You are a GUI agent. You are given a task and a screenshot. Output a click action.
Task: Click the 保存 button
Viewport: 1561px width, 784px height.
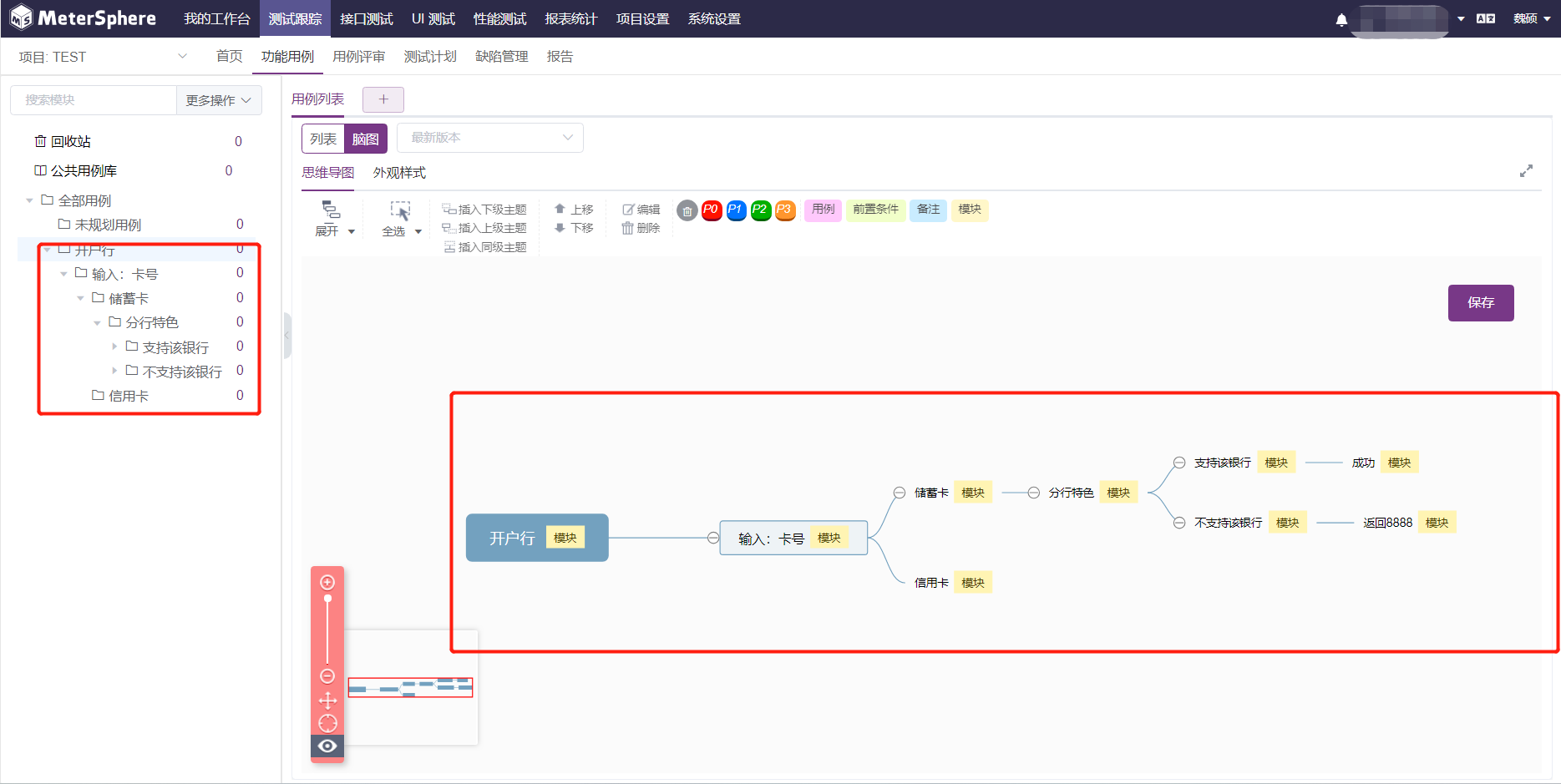pyautogui.click(x=1480, y=303)
